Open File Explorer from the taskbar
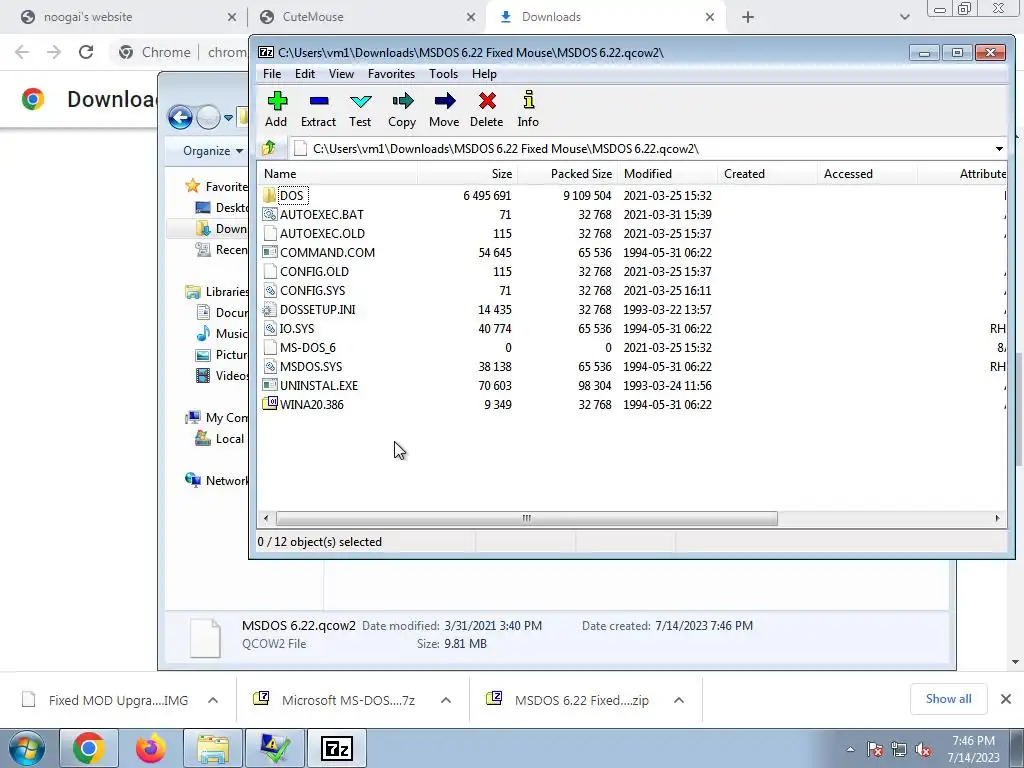1024x768 pixels. [213, 748]
